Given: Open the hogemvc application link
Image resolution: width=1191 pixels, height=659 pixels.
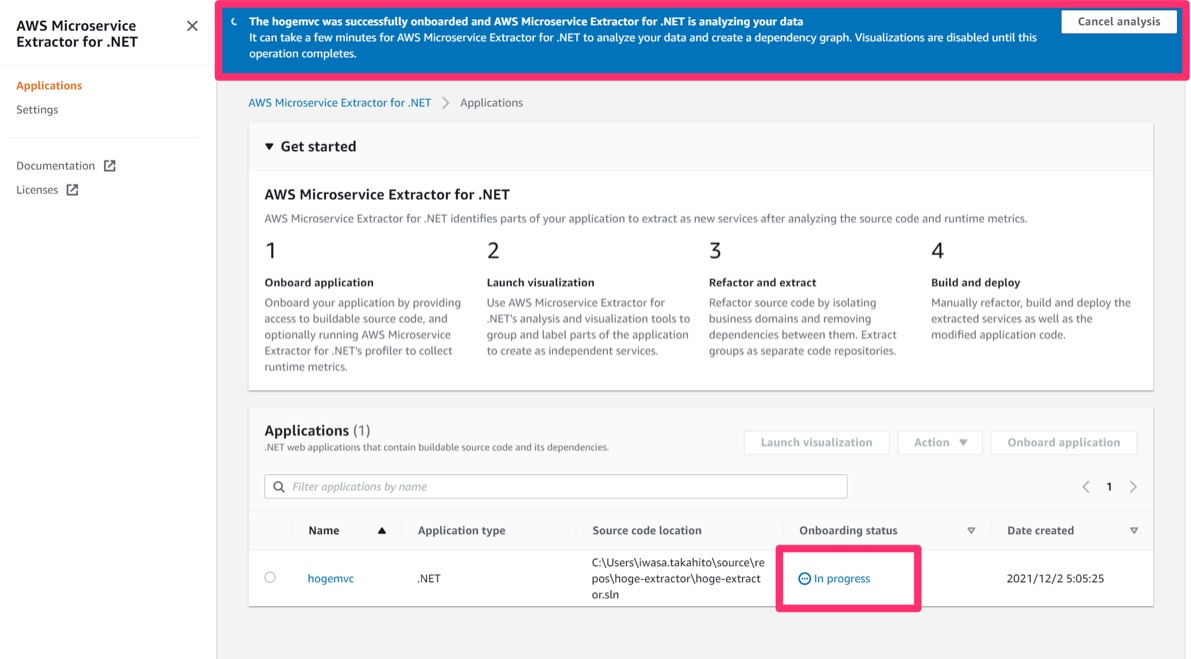Looking at the screenshot, I should [x=330, y=579].
